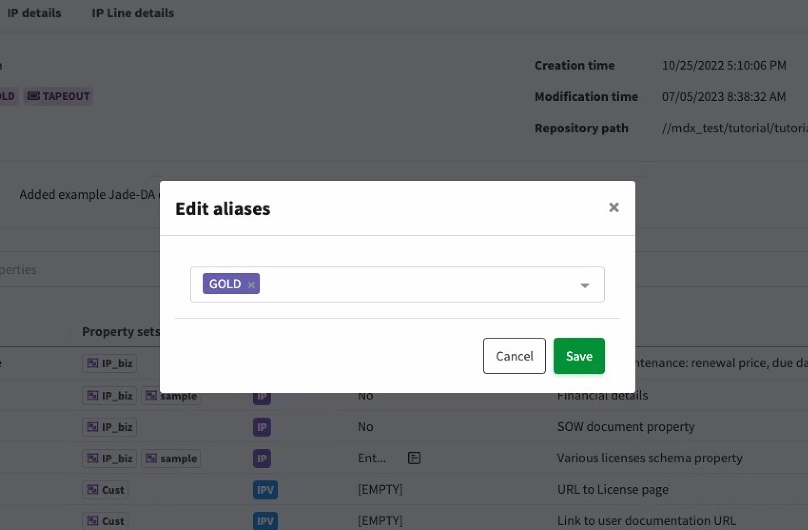Click the IP_biz tag in the SOW document row
This screenshot has width=808, height=530.
(x=109, y=427)
